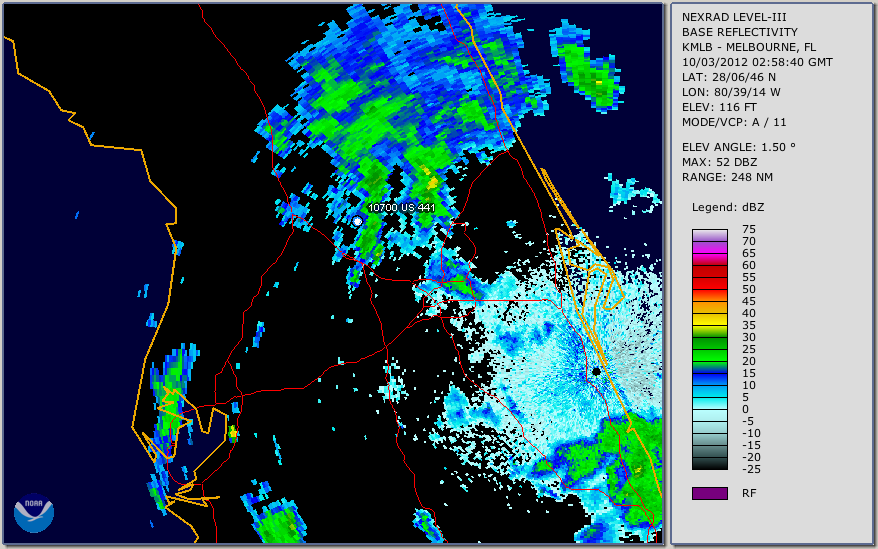This screenshot has width=878, height=549.
Task: Click the purple RF color swatch
Action: point(709,494)
